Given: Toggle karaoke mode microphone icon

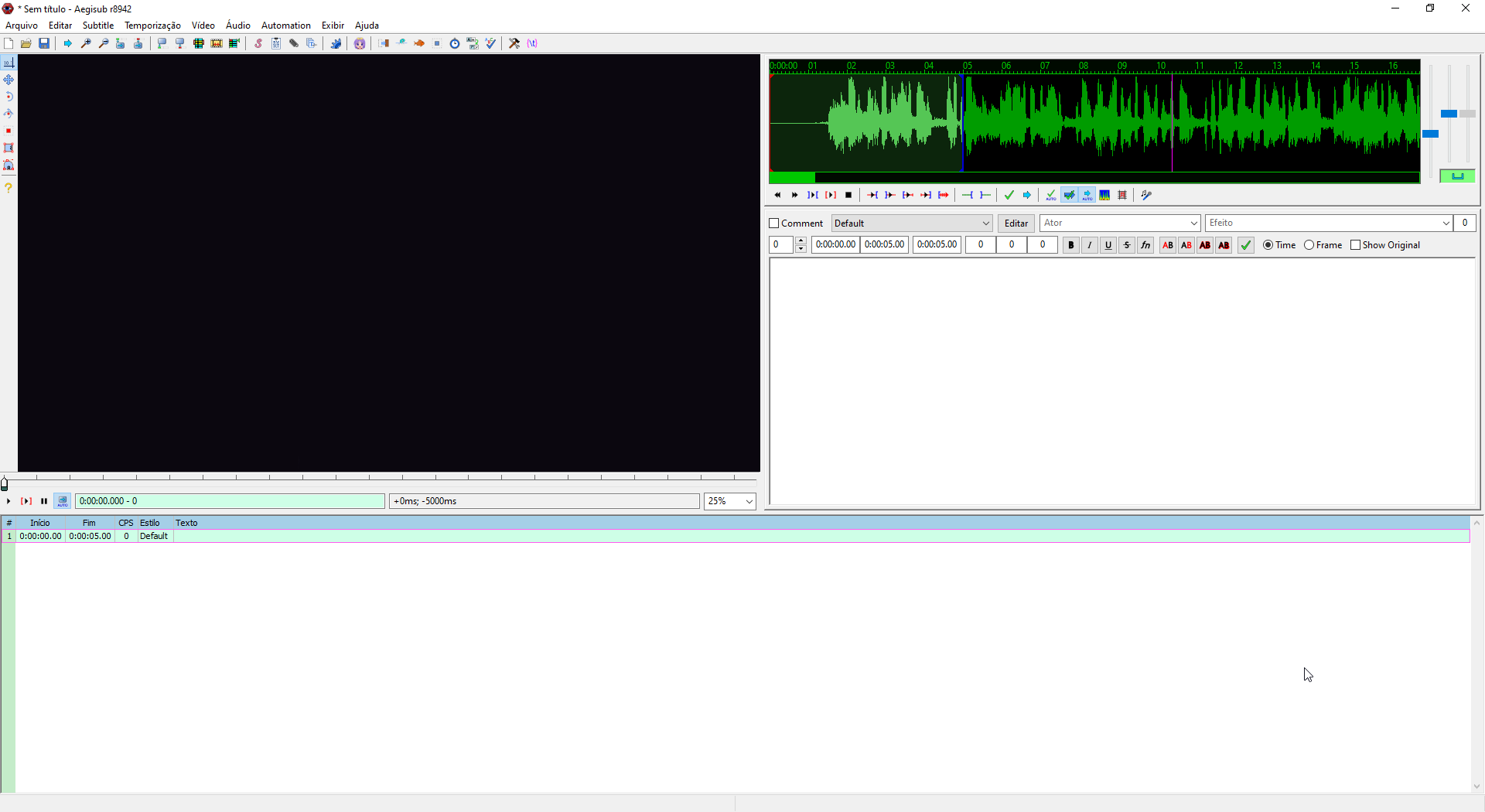Looking at the screenshot, I should click(1146, 195).
